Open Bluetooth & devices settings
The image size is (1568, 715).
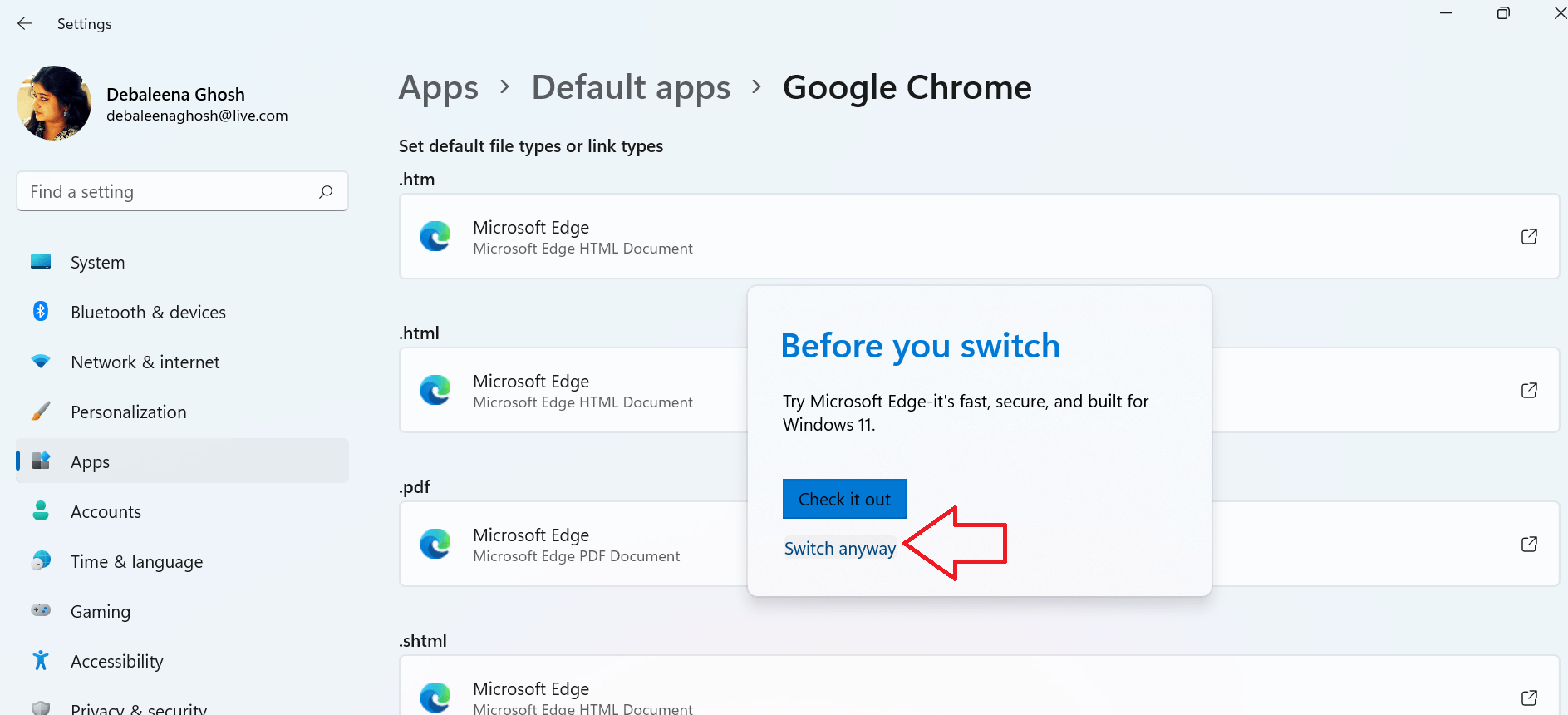tap(148, 313)
